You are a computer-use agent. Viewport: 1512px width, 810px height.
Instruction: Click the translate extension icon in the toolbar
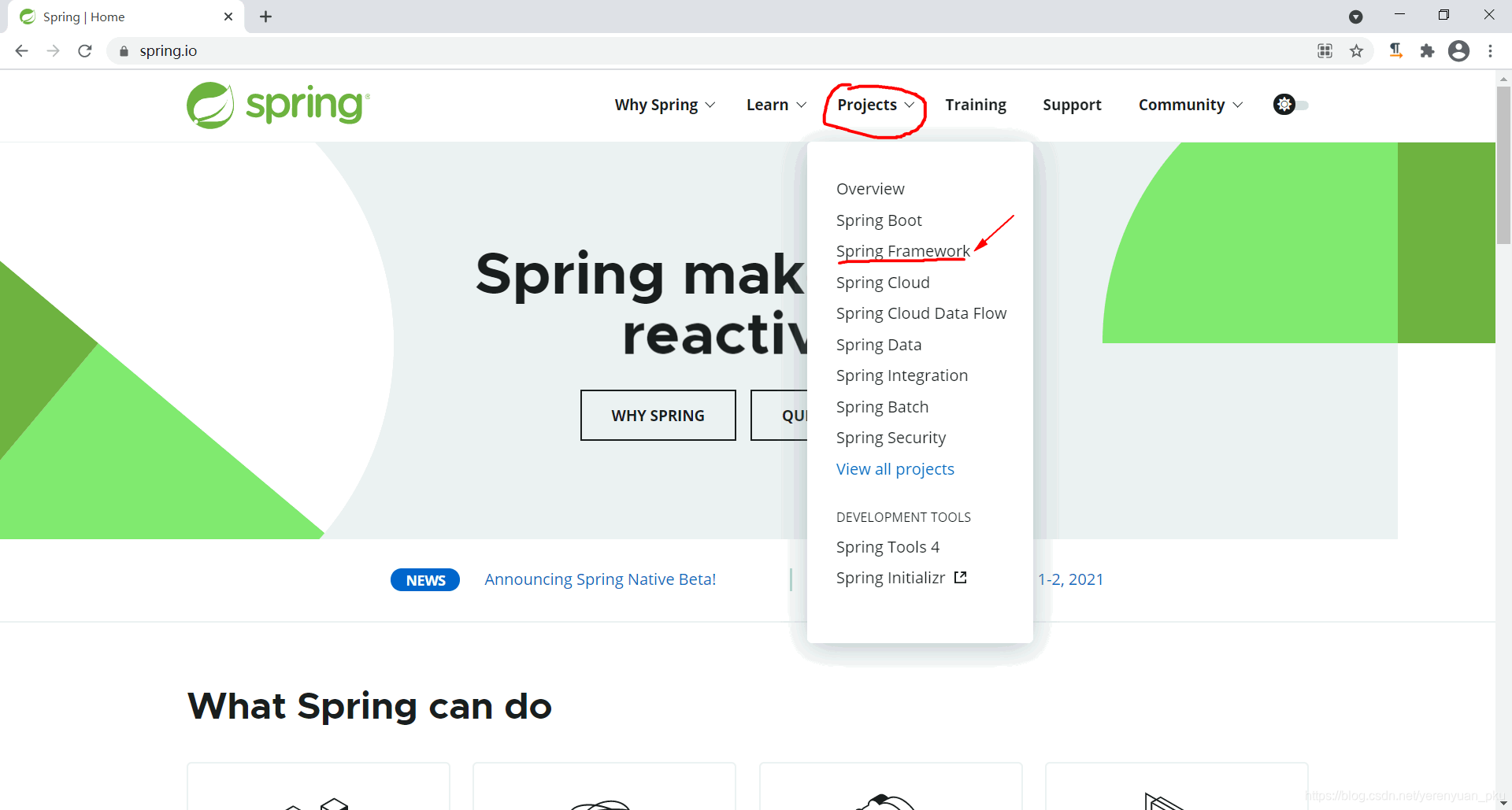tap(1395, 51)
